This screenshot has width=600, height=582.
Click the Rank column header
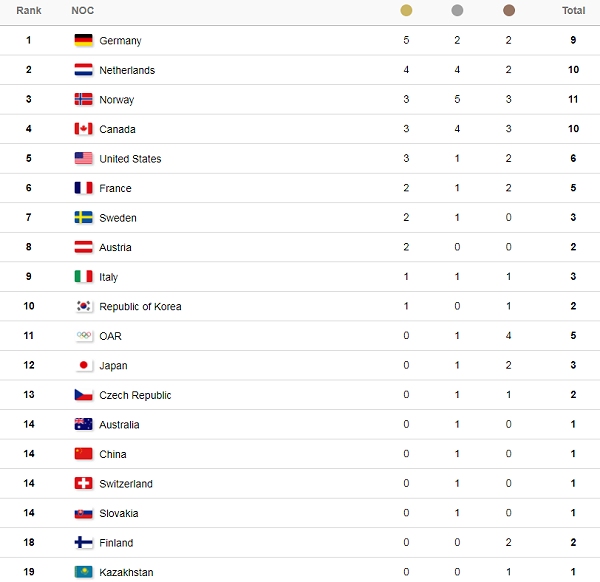click(29, 10)
